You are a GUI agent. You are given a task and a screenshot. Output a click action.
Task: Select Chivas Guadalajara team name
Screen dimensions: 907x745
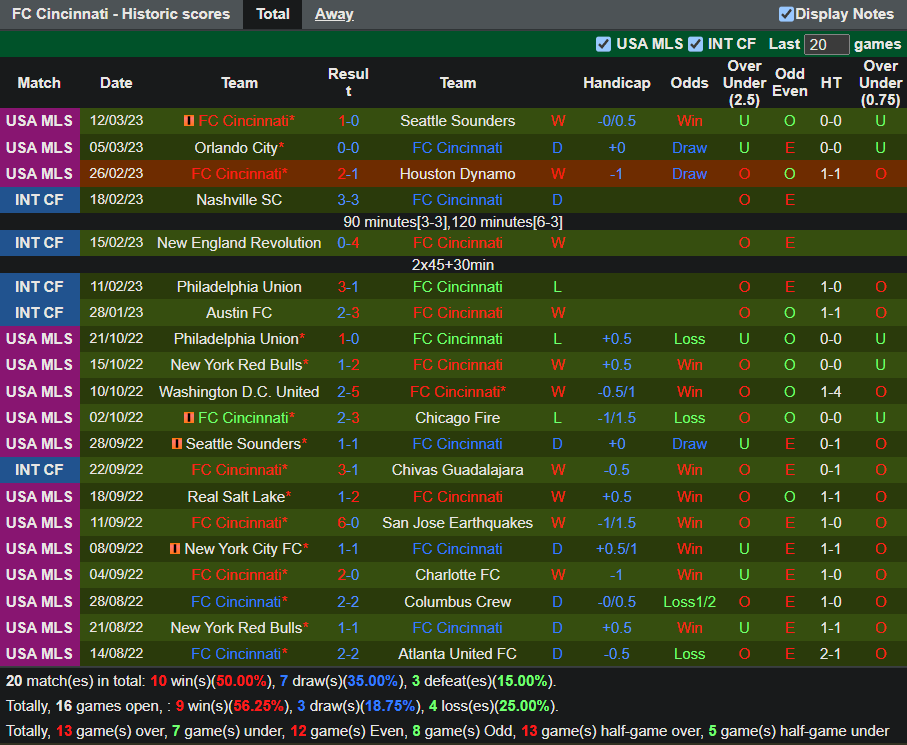(457, 470)
